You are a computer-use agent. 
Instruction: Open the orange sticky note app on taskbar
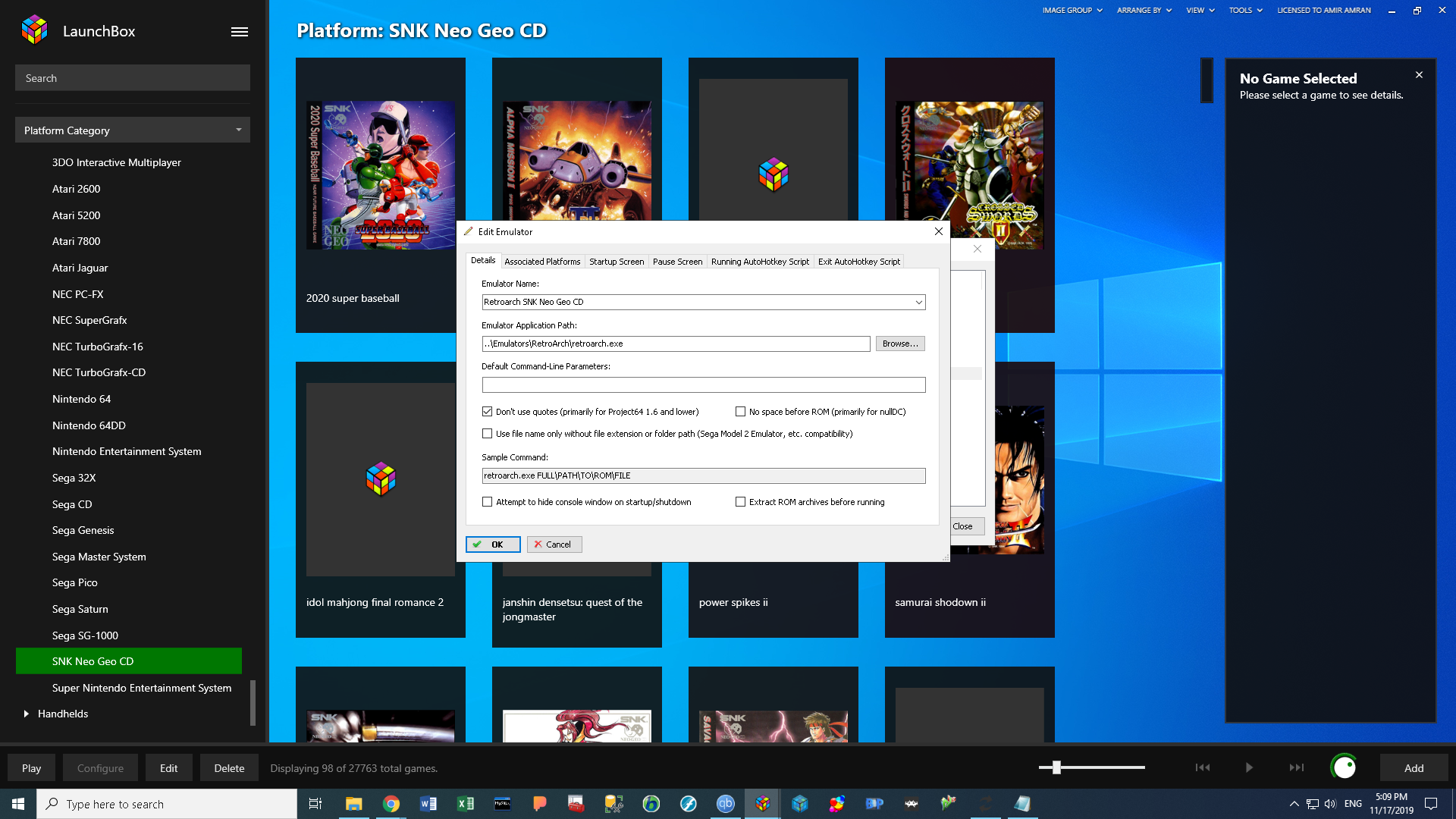click(539, 804)
